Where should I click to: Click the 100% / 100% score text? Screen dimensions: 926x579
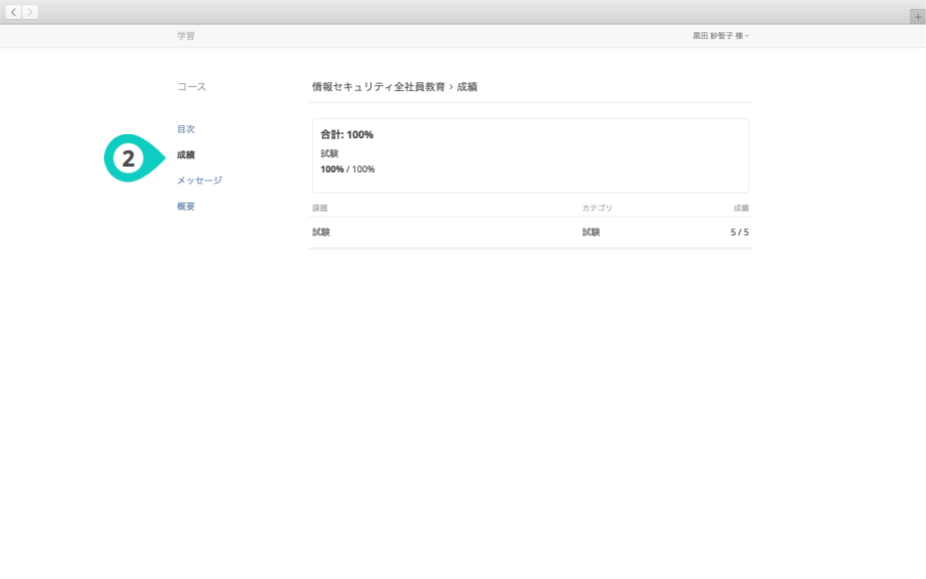coord(347,169)
